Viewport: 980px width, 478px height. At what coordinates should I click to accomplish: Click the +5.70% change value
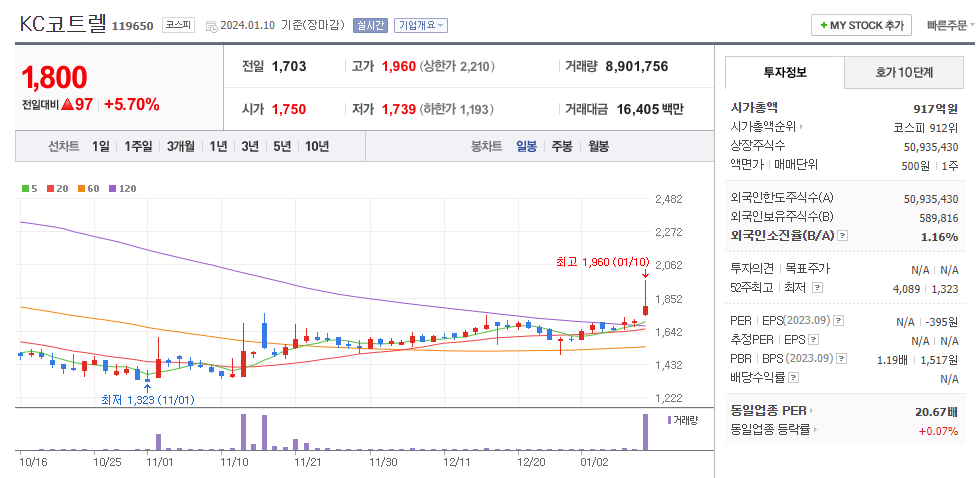(132, 104)
